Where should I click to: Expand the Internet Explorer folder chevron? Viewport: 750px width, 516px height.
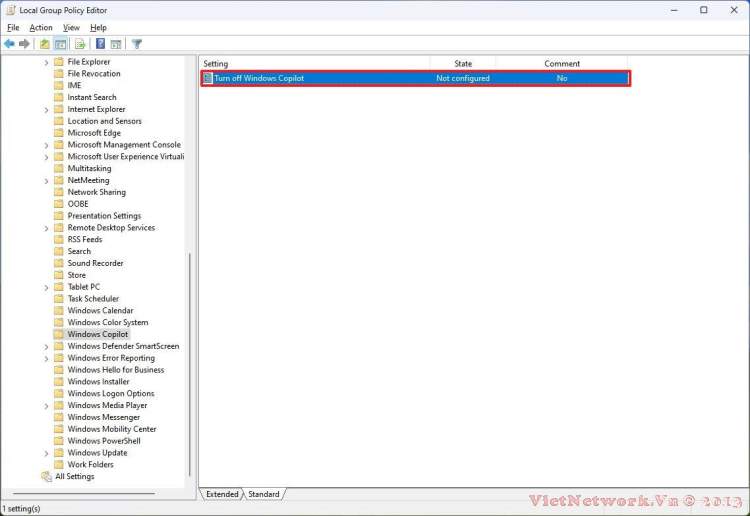click(x=47, y=109)
